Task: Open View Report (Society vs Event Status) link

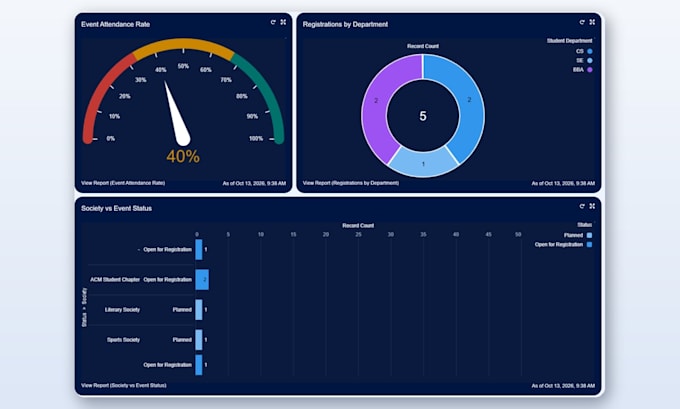Action: tap(124, 385)
